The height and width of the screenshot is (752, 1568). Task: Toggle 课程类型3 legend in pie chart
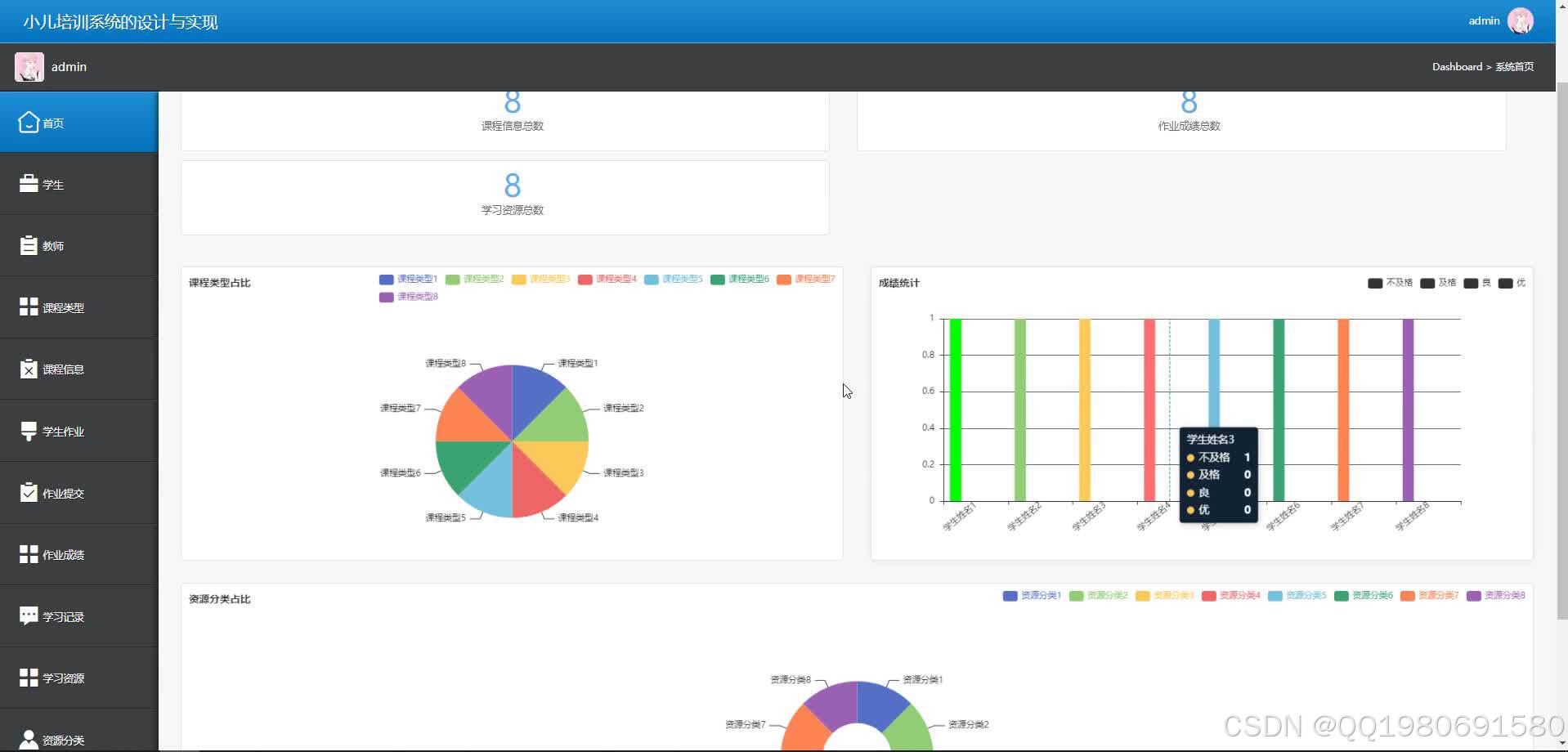coord(540,279)
